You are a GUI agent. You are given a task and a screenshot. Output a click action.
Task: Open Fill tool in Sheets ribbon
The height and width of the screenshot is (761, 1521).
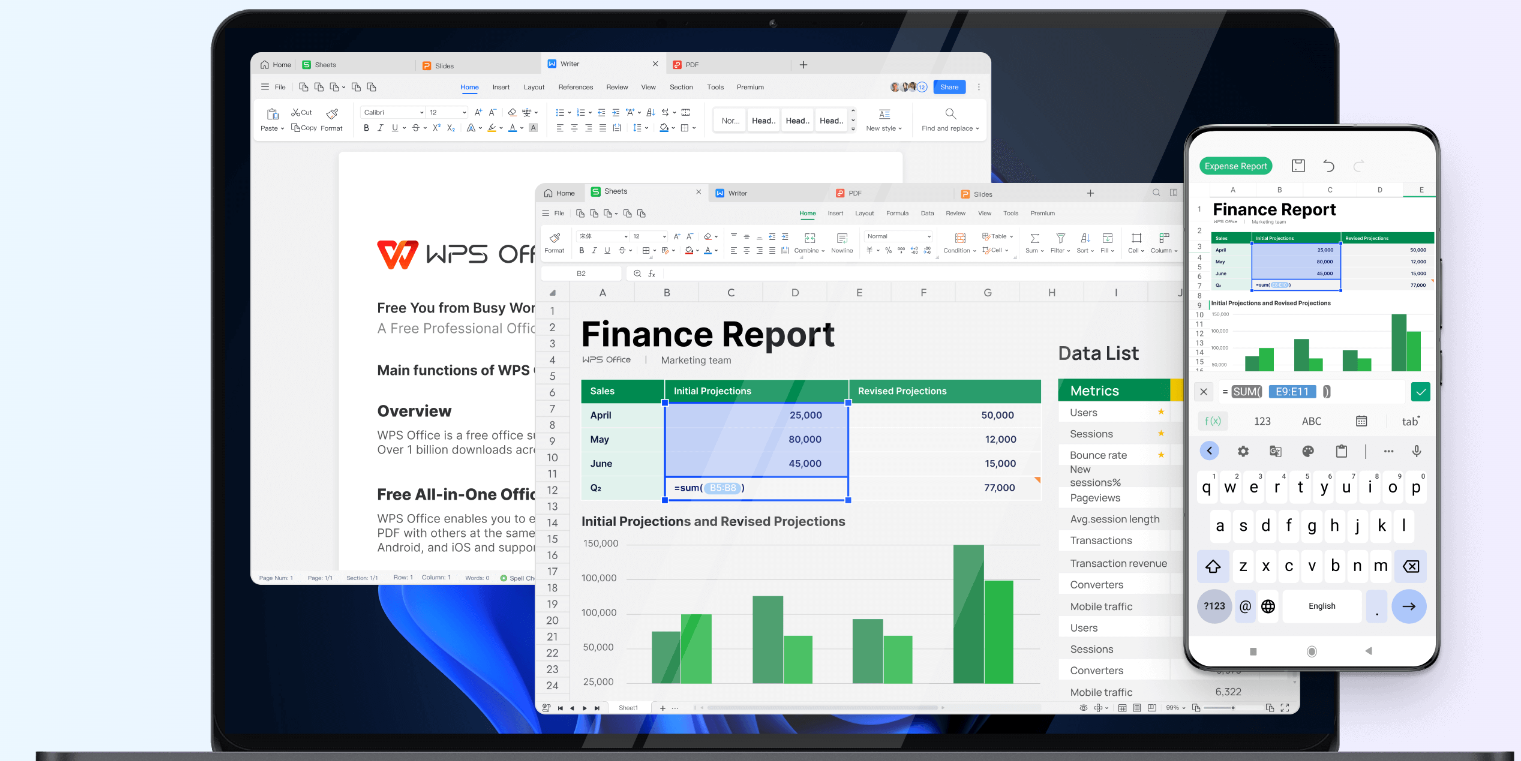click(x=1107, y=243)
